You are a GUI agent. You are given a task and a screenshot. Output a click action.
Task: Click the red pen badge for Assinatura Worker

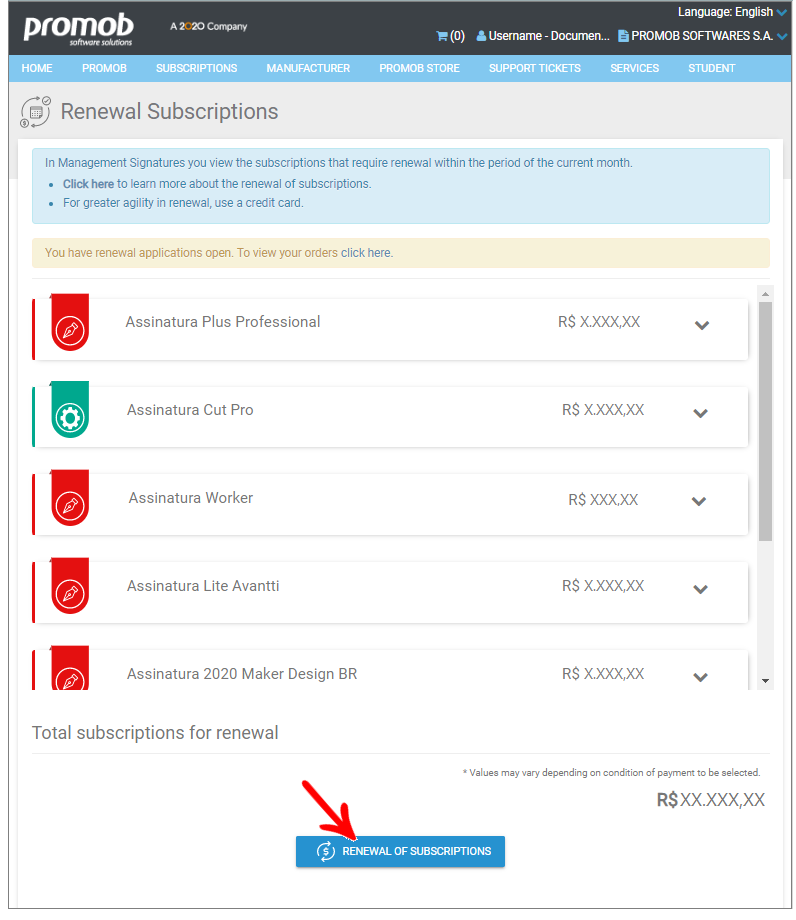point(70,499)
